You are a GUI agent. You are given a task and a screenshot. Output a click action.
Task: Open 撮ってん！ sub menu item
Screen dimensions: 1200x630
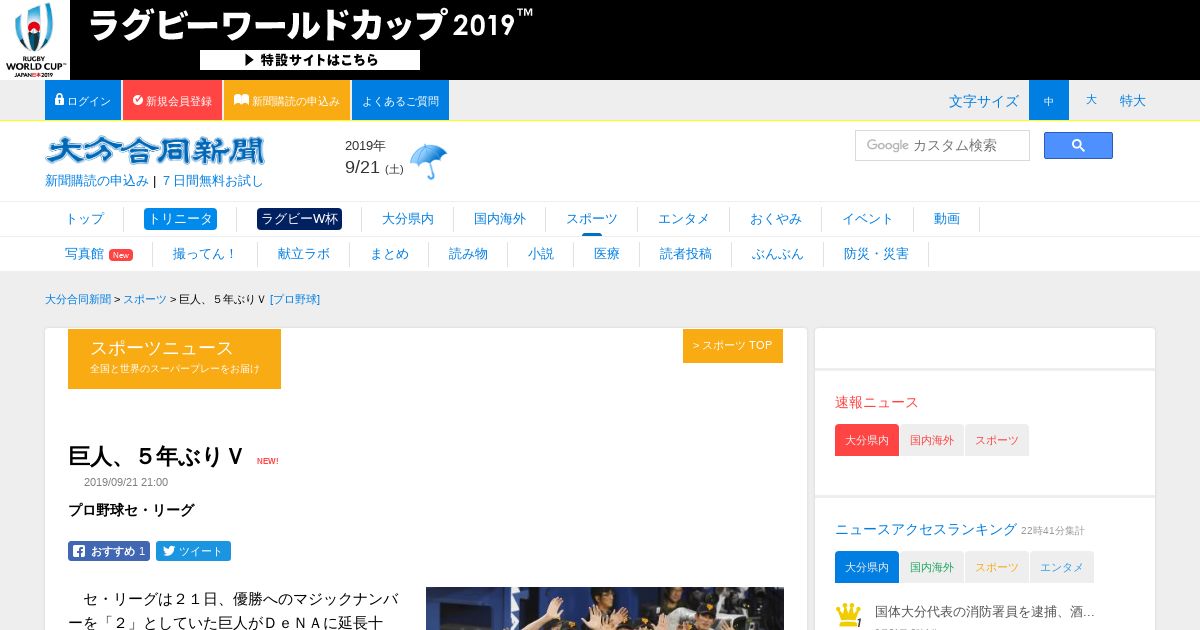coord(205,254)
